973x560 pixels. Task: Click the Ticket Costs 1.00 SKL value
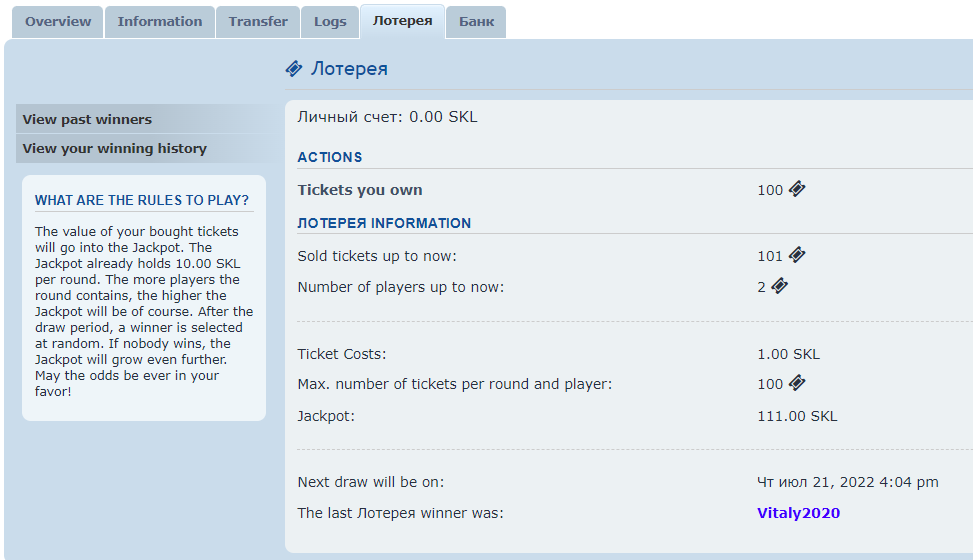coord(788,354)
